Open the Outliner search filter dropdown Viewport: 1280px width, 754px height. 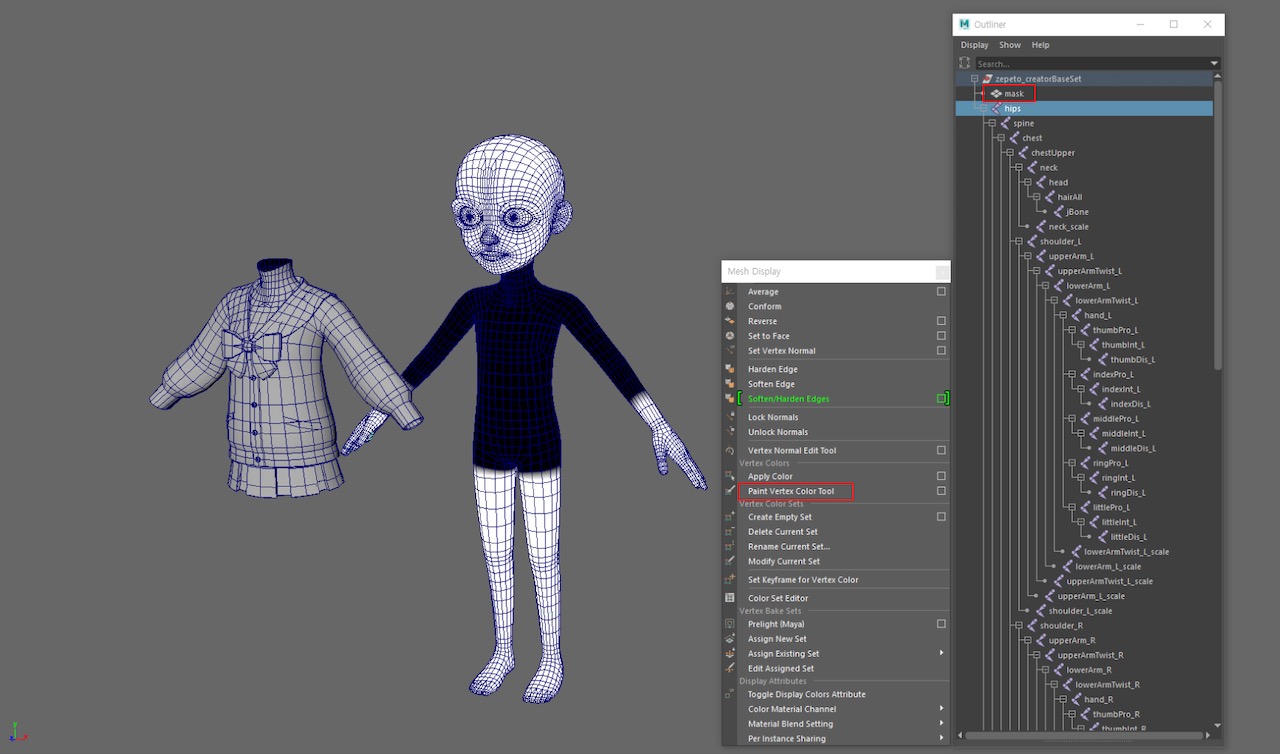point(1215,63)
